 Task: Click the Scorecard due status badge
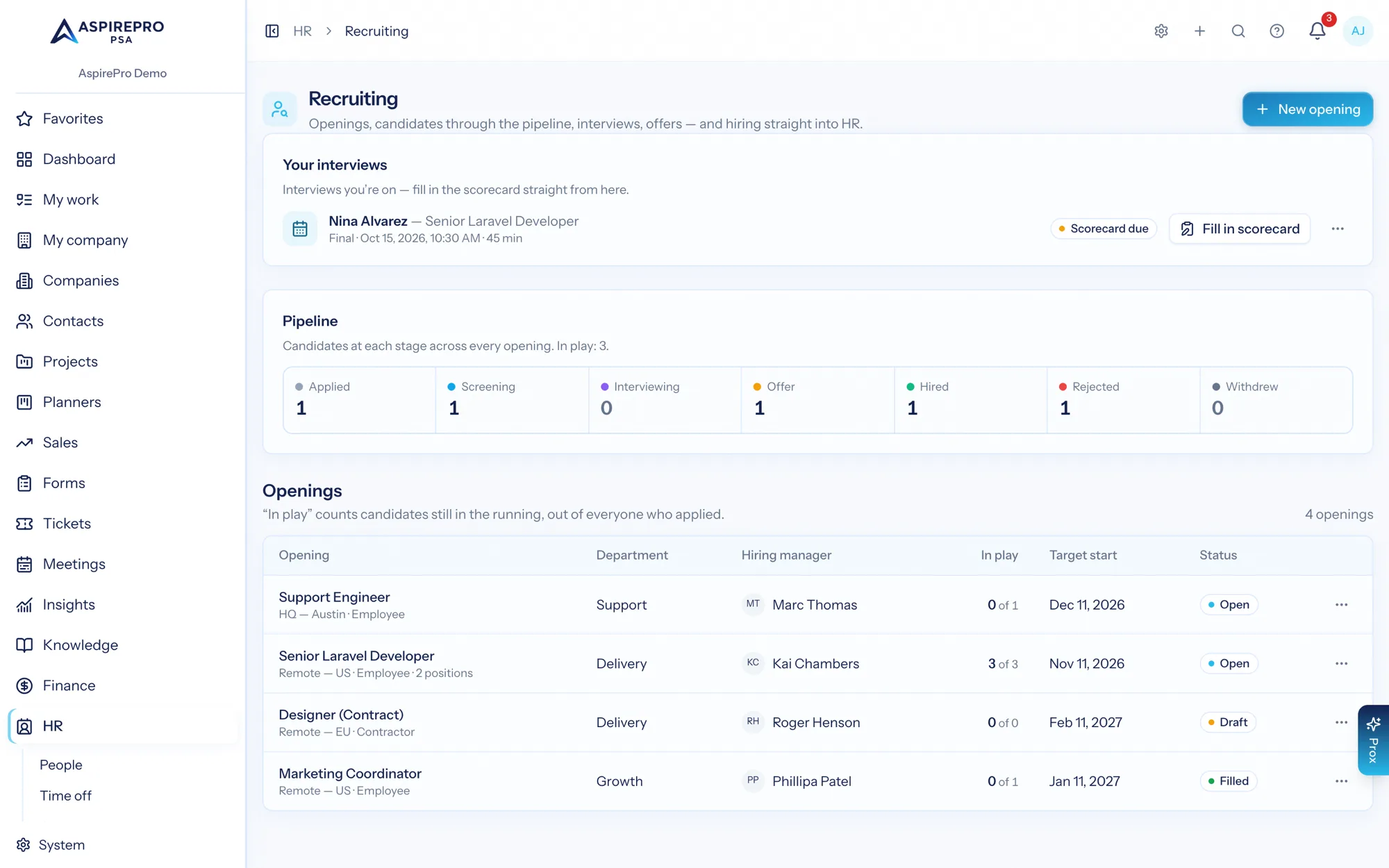[x=1103, y=228]
